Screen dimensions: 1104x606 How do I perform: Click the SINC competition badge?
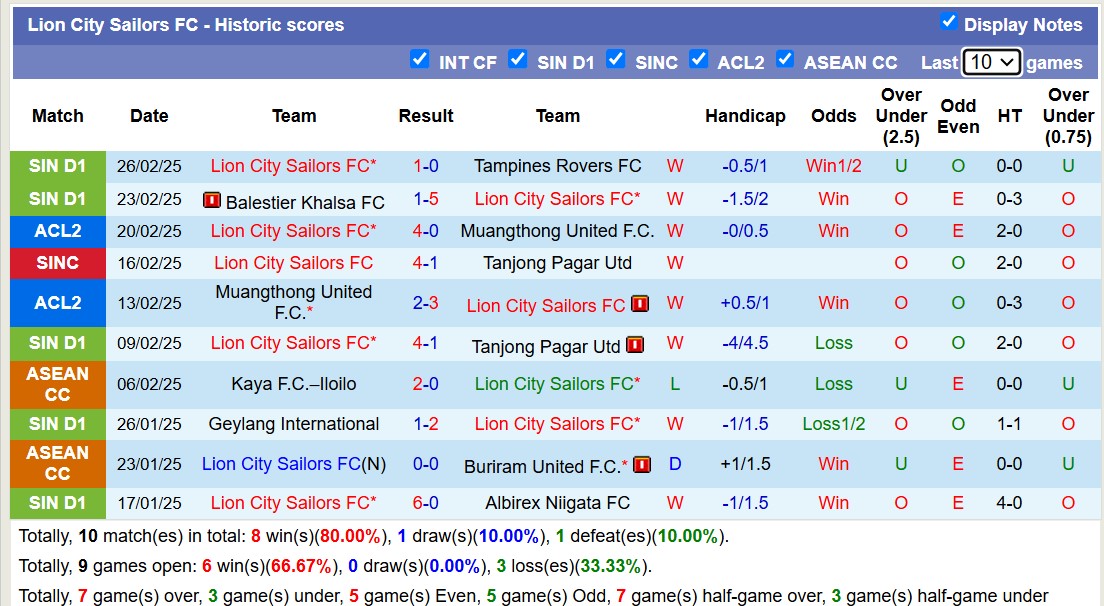pyautogui.click(x=58, y=263)
